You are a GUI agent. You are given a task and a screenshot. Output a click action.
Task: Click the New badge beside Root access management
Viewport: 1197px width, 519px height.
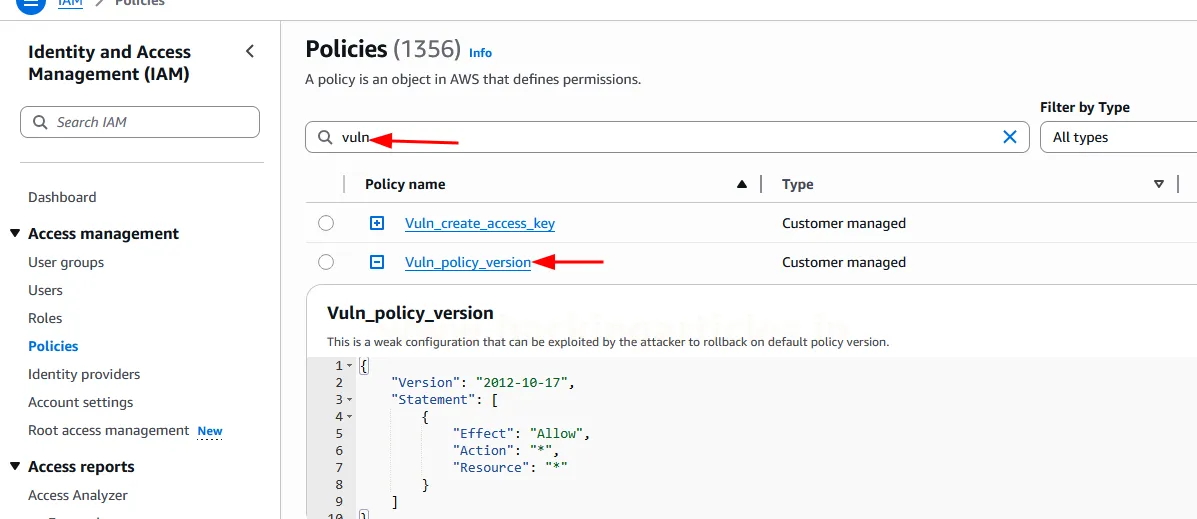pos(210,431)
